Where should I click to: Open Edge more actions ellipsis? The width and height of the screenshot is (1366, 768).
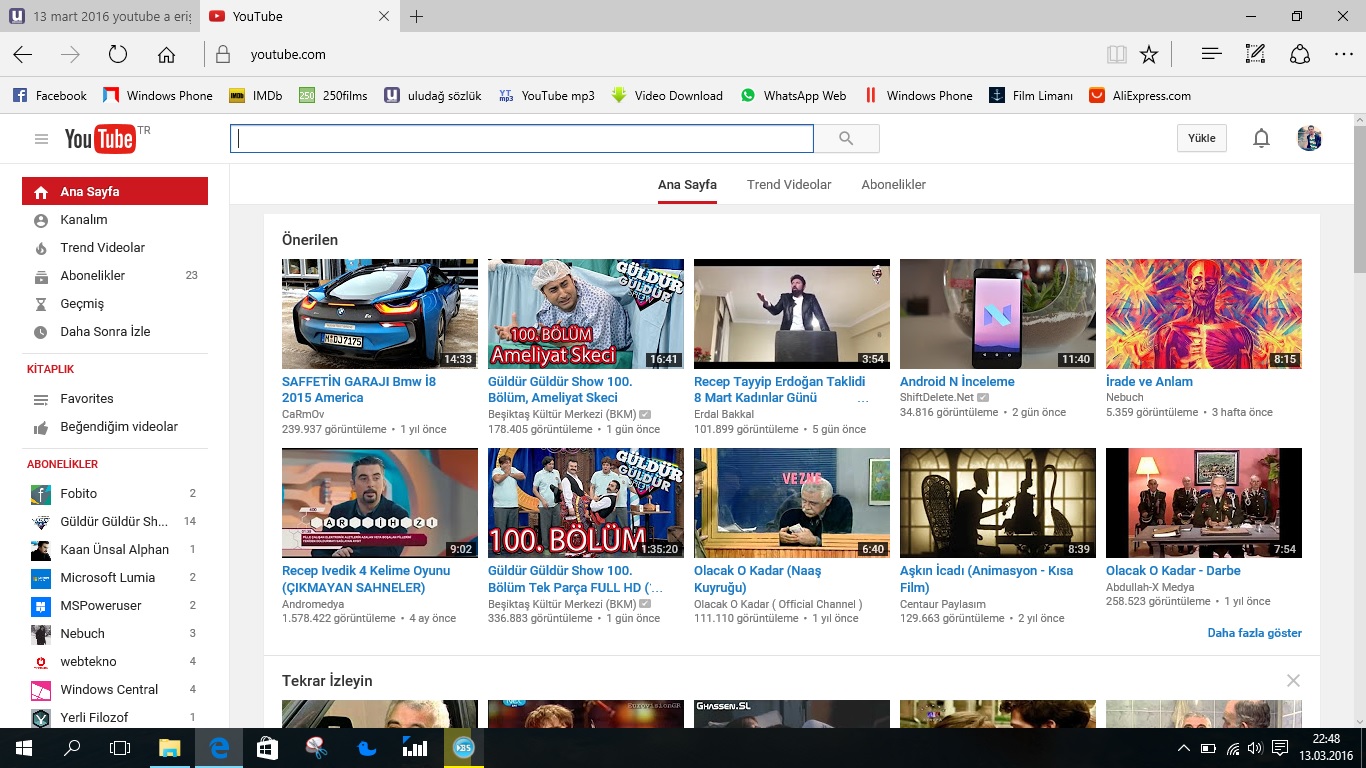pyautogui.click(x=1344, y=54)
